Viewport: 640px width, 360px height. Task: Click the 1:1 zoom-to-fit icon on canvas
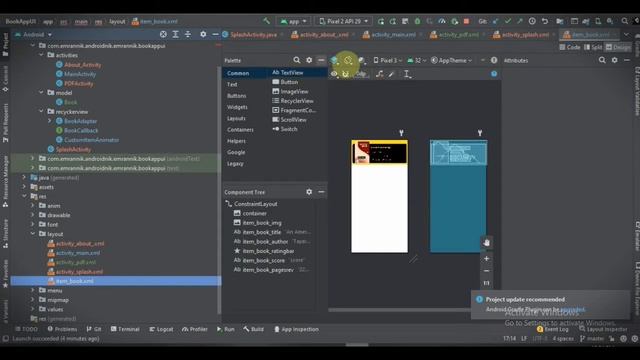tap(486, 283)
